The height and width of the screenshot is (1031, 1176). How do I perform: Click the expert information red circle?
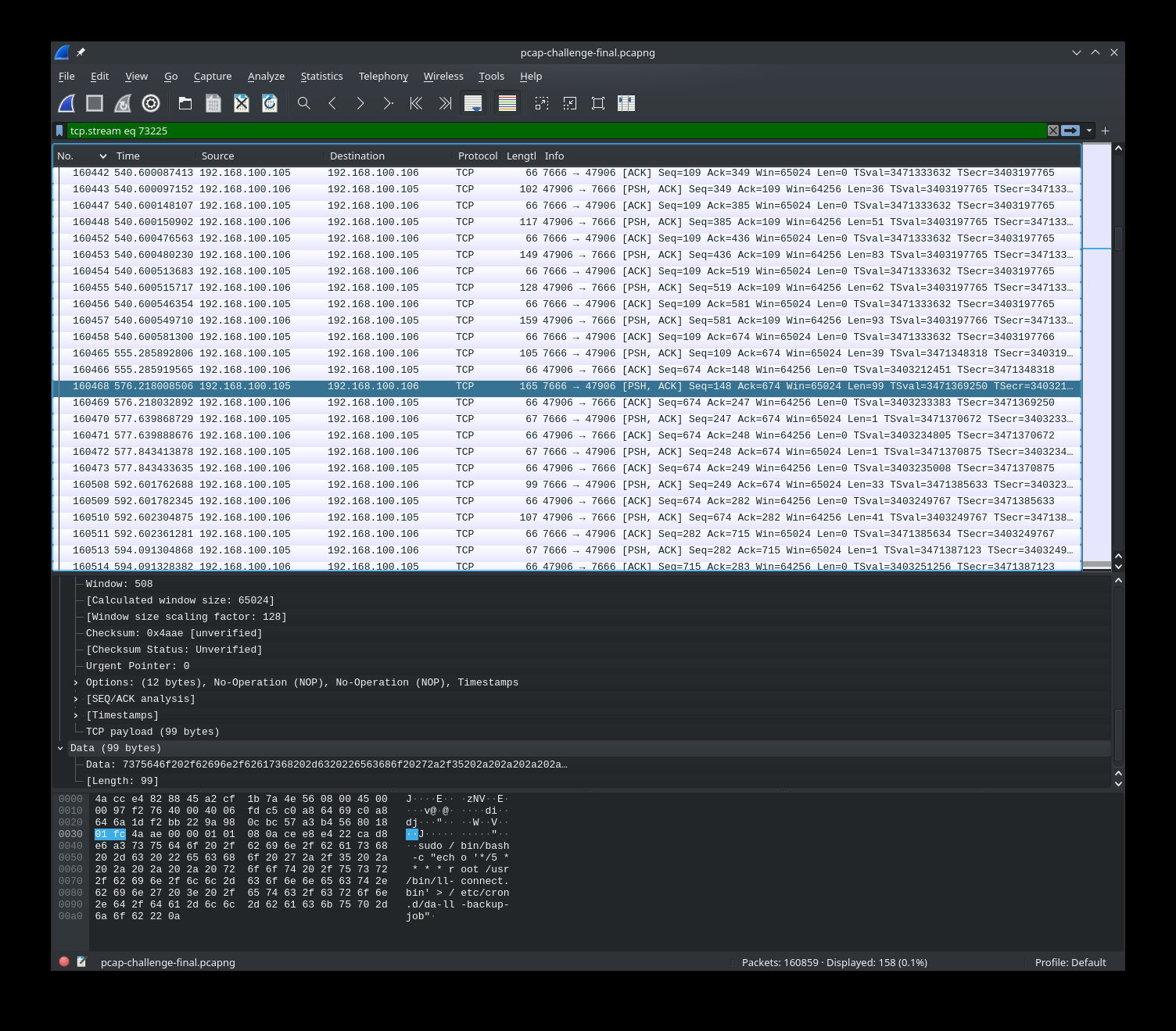pyautogui.click(x=64, y=962)
